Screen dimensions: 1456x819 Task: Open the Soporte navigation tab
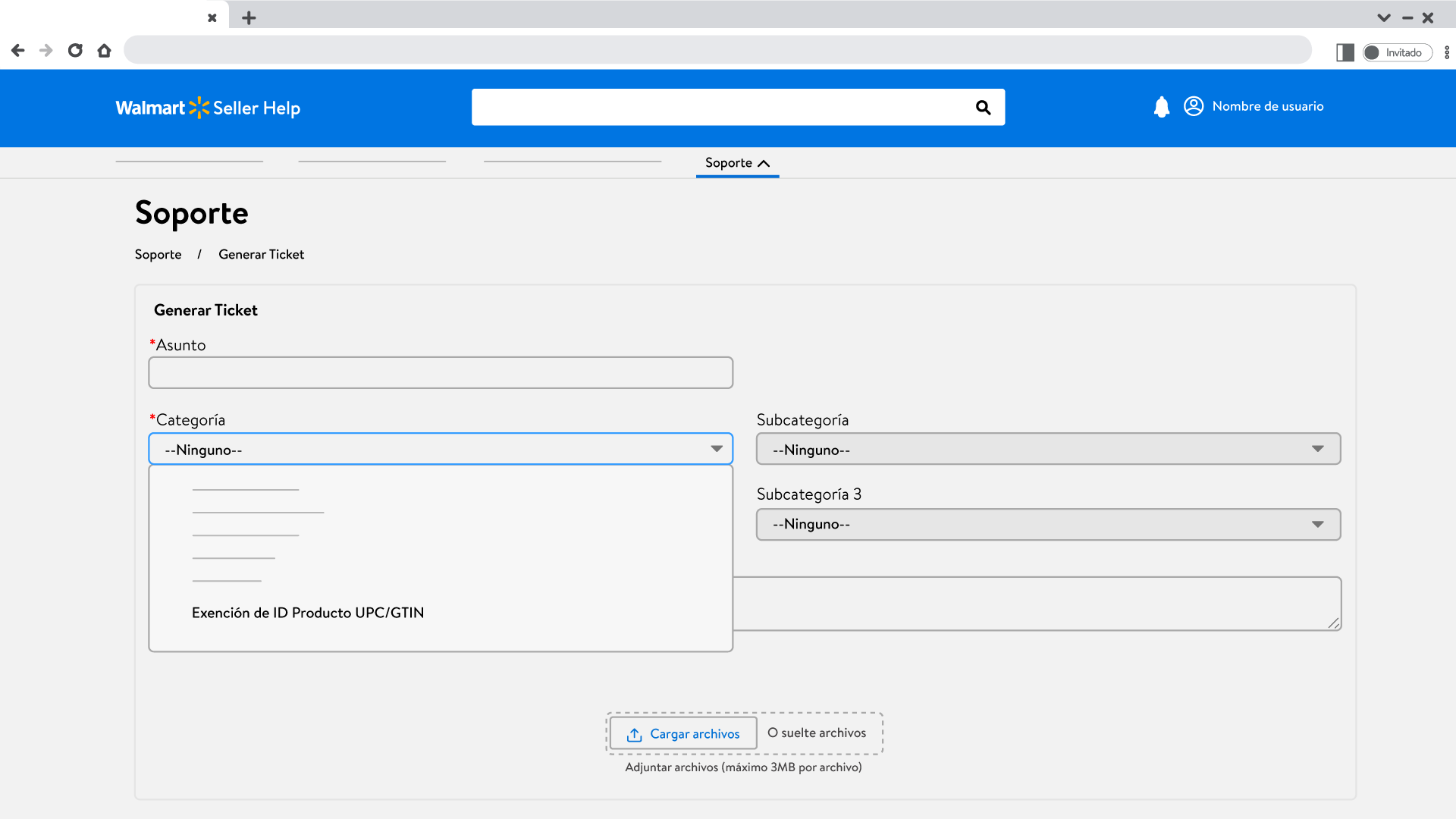click(736, 163)
